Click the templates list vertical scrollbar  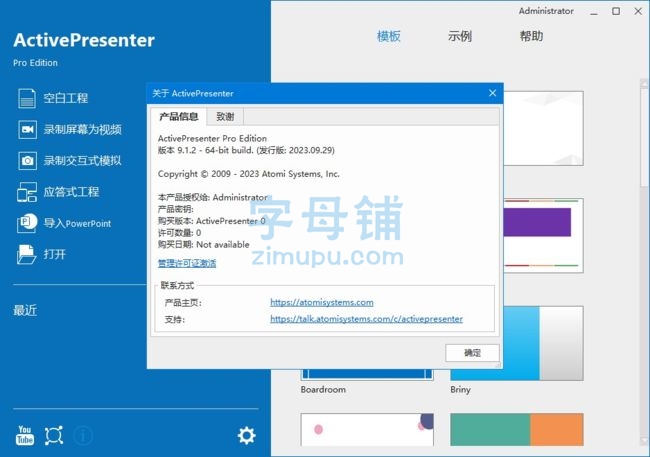point(644,262)
